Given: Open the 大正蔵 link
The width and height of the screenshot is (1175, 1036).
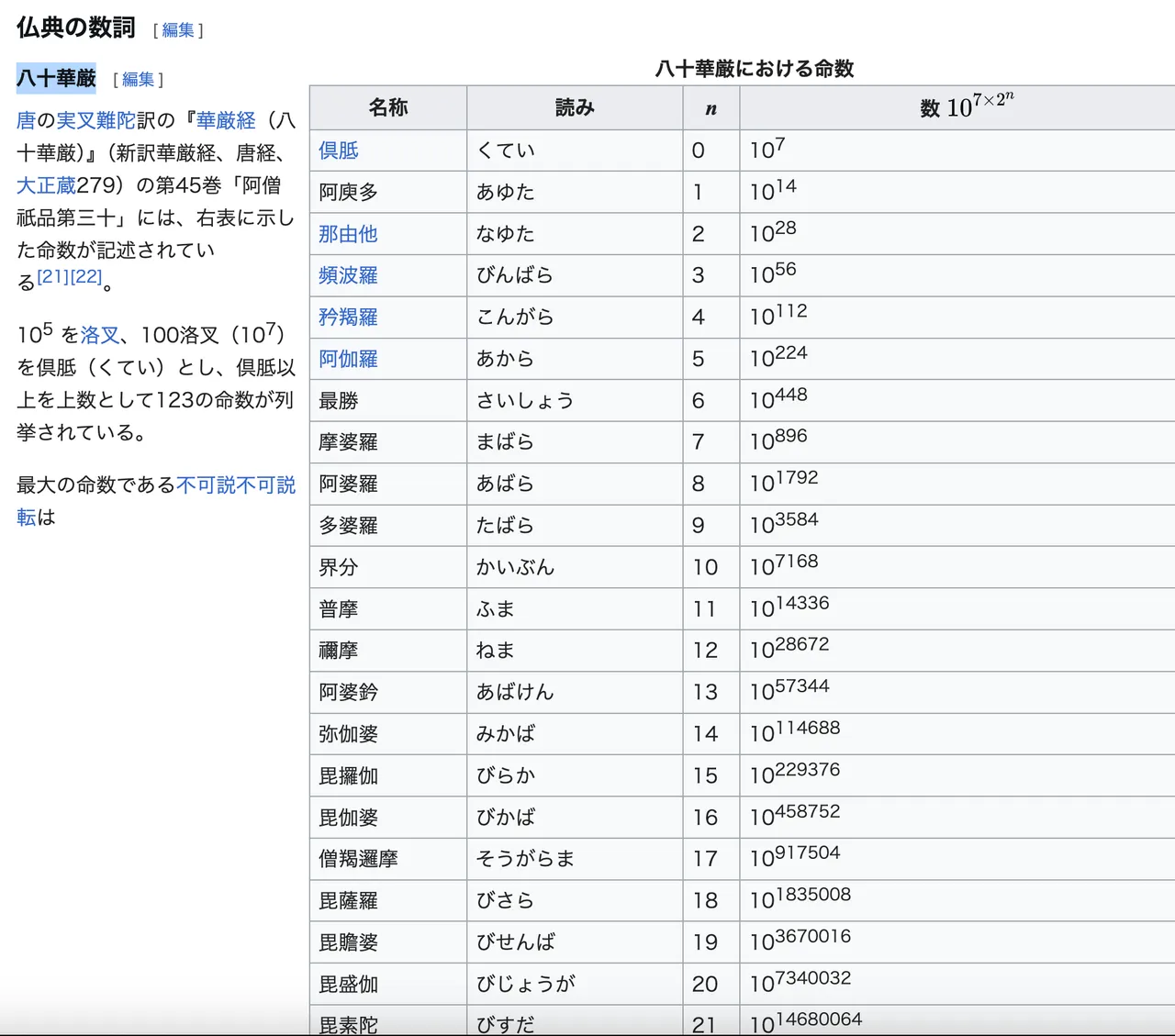Looking at the screenshot, I should [46, 185].
